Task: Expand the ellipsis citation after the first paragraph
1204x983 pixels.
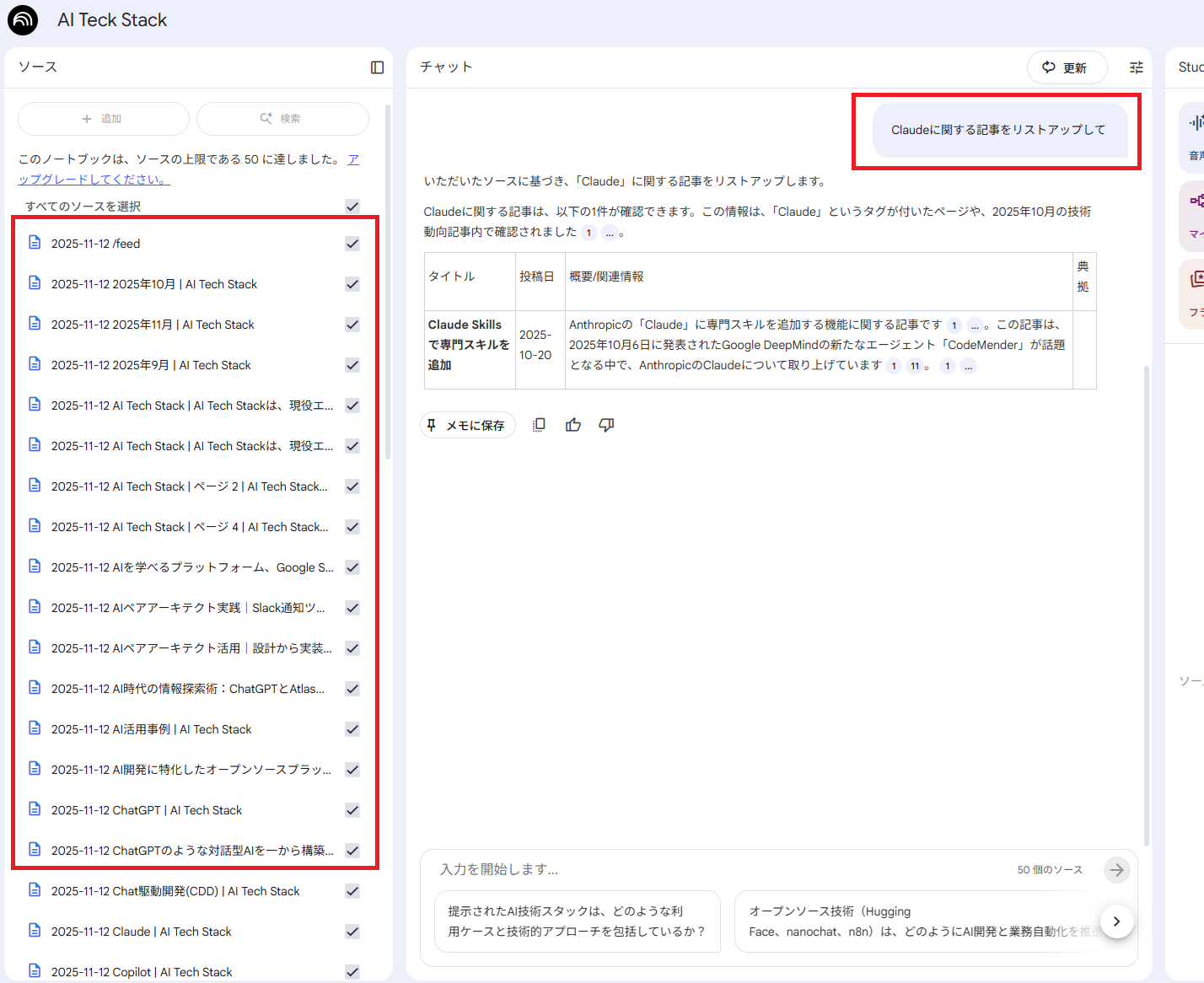Action: [610, 233]
